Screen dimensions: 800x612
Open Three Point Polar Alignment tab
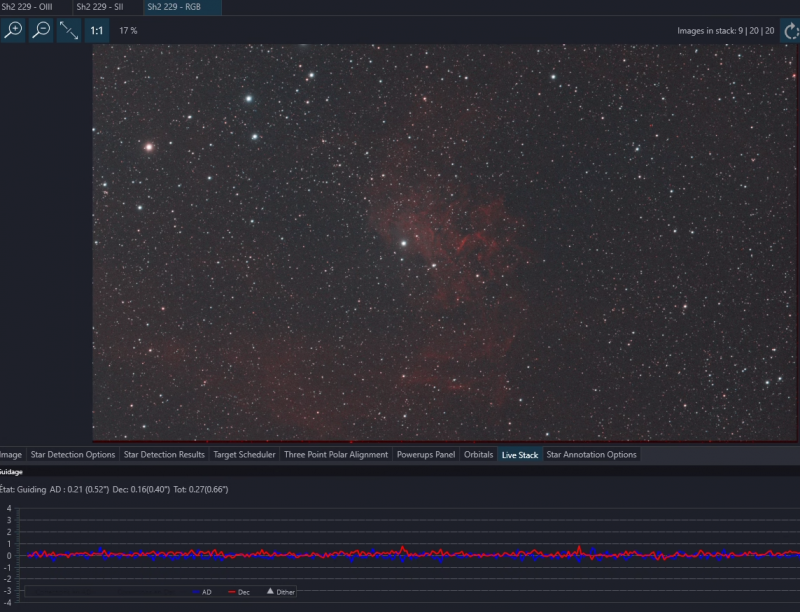coord(336,454)
